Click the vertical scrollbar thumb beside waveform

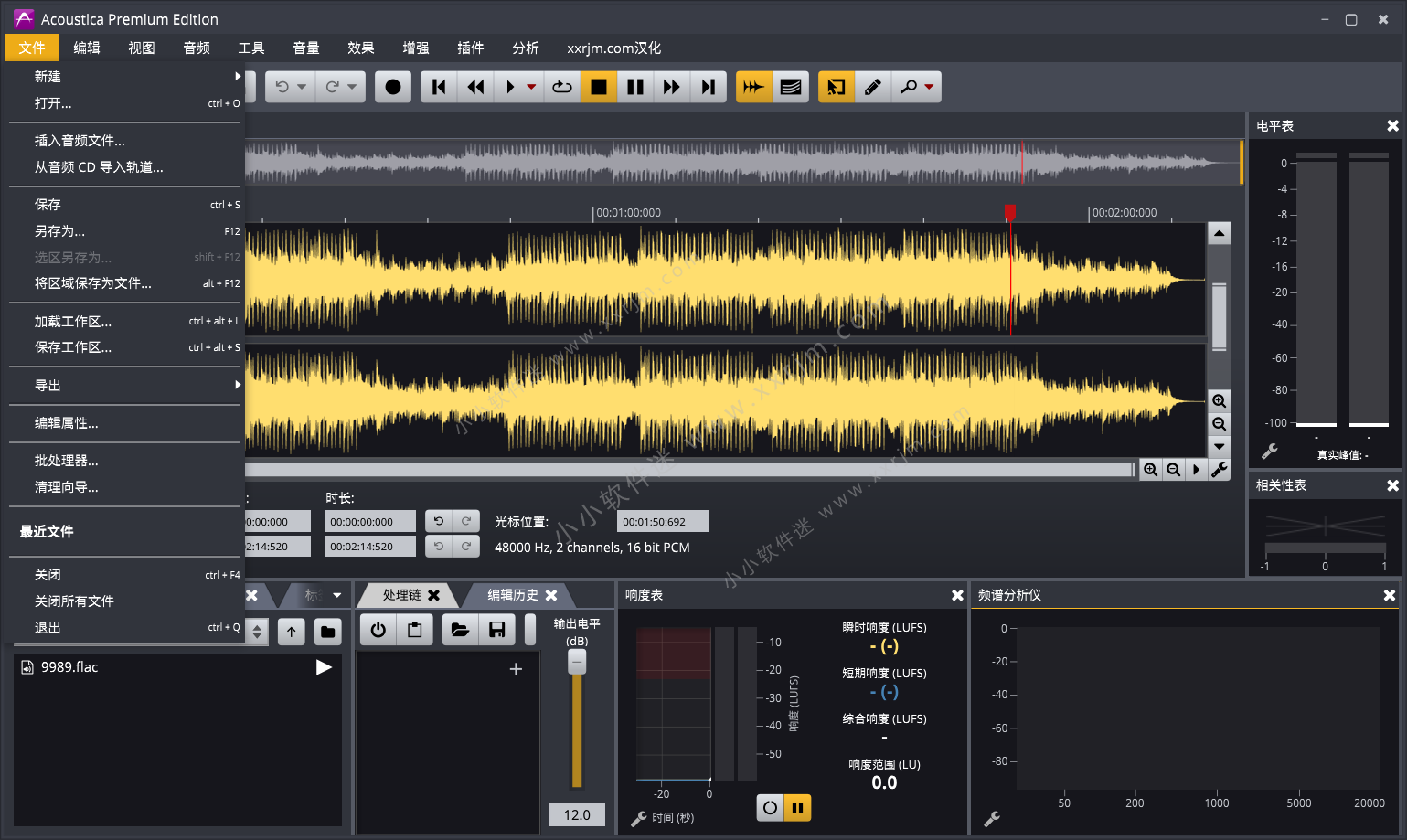1219,316
